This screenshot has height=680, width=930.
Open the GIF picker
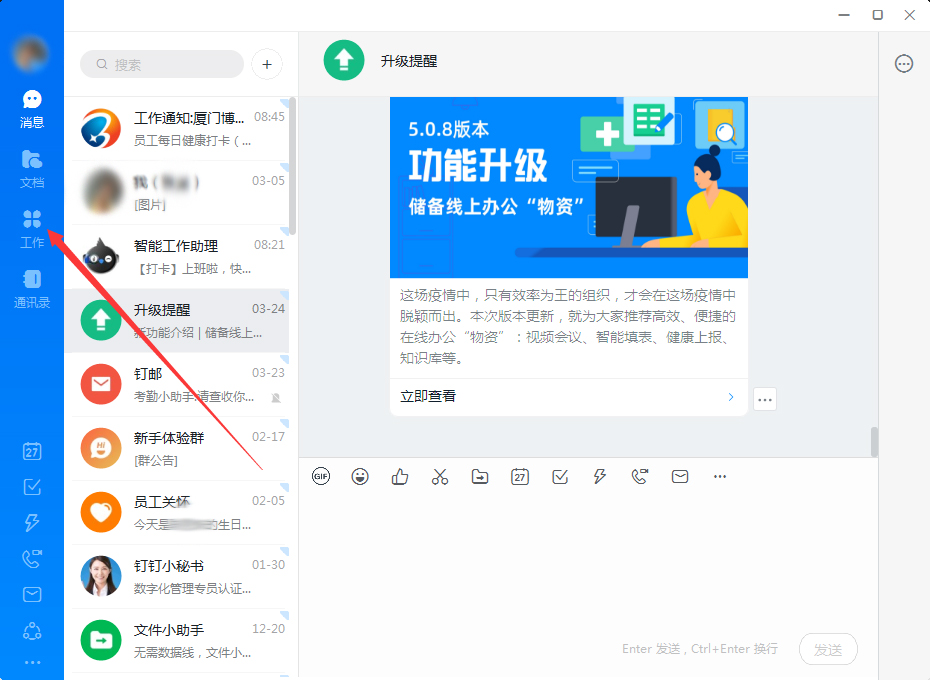coord(320,477)
